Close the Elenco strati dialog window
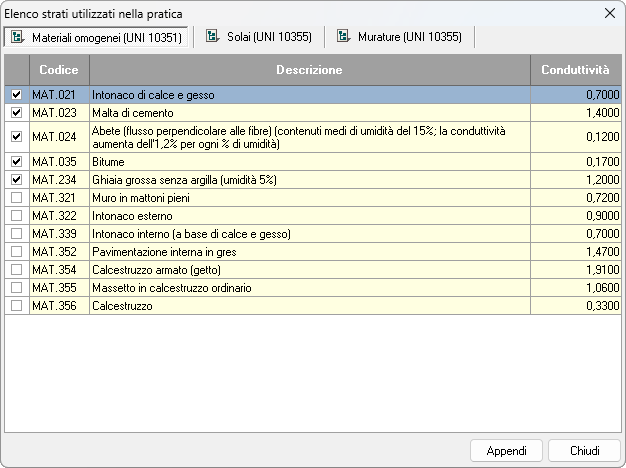626x468 pixels. coord(609,13)
